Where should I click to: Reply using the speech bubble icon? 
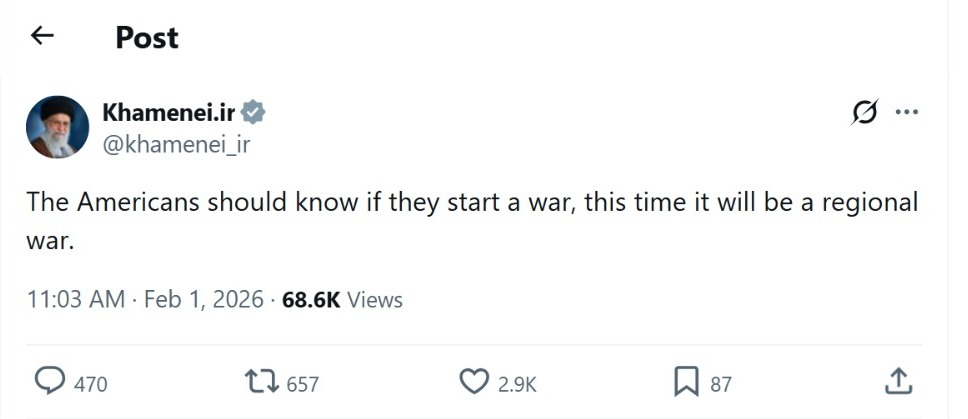50,382
